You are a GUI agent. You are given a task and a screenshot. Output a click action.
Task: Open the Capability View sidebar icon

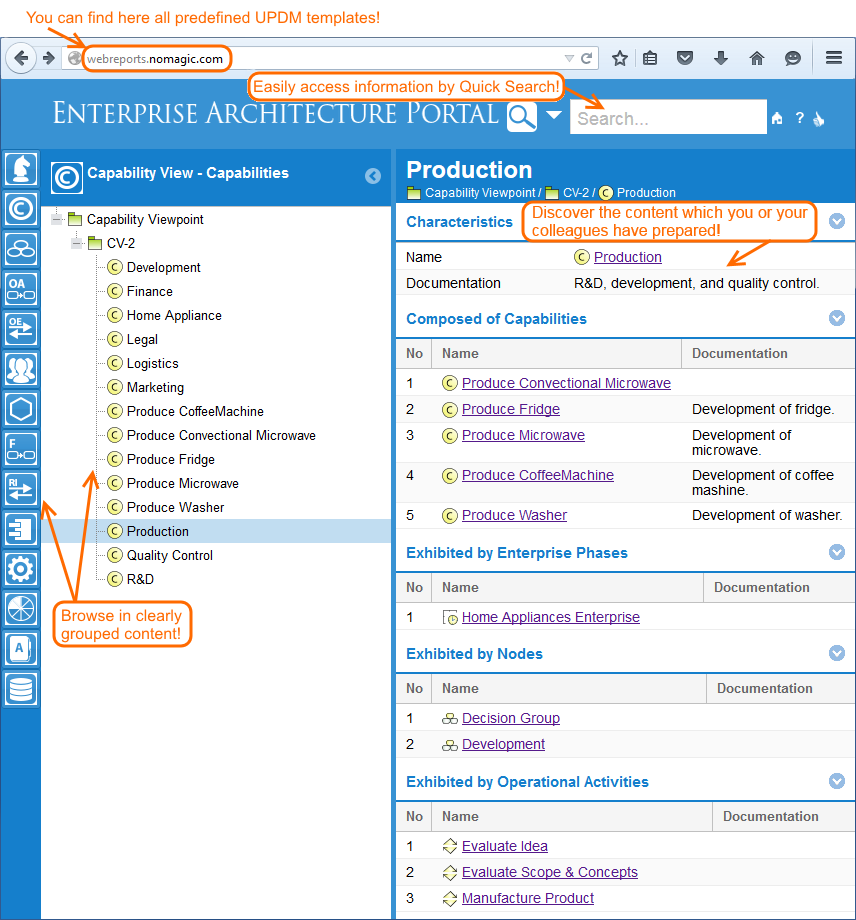[21, 209]
